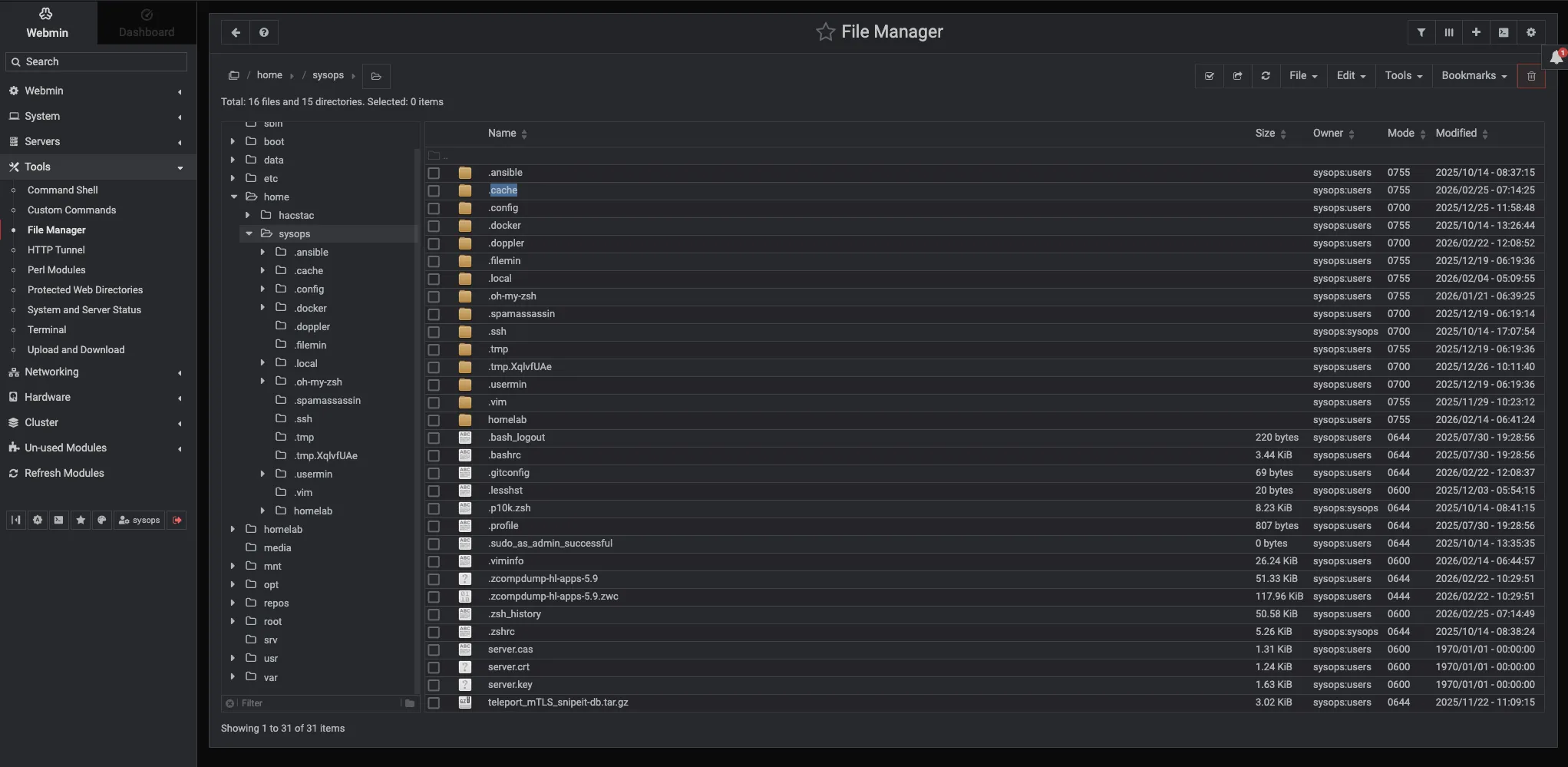1568x767 pixels.
Task: Switch to the Dashboard tab
Action: [147, 23]
